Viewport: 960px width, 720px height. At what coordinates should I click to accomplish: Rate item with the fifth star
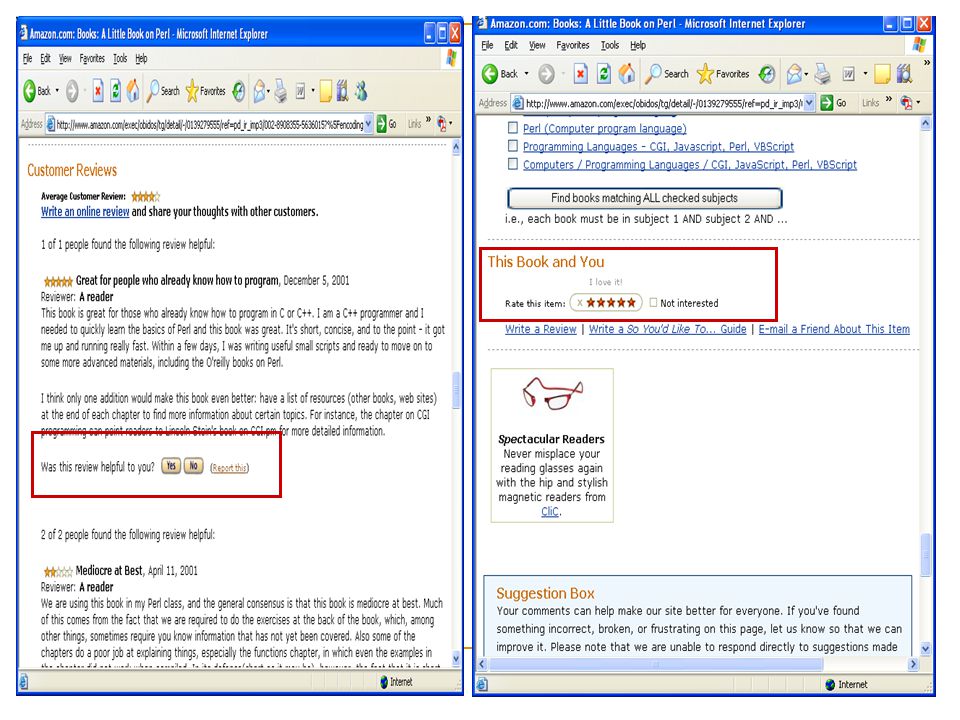pos(631,302)
